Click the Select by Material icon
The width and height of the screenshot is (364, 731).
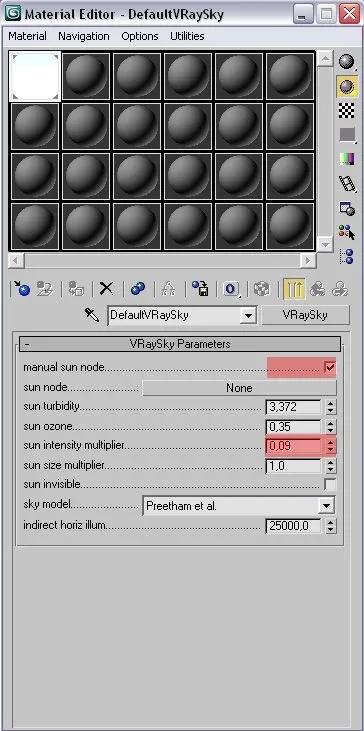click(347, 232)
